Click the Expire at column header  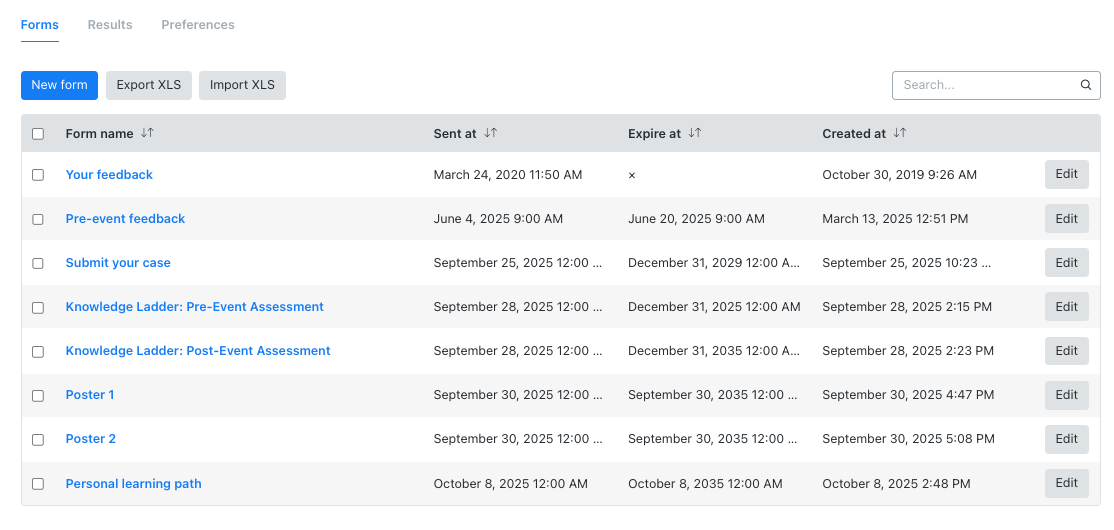[654, 134]
